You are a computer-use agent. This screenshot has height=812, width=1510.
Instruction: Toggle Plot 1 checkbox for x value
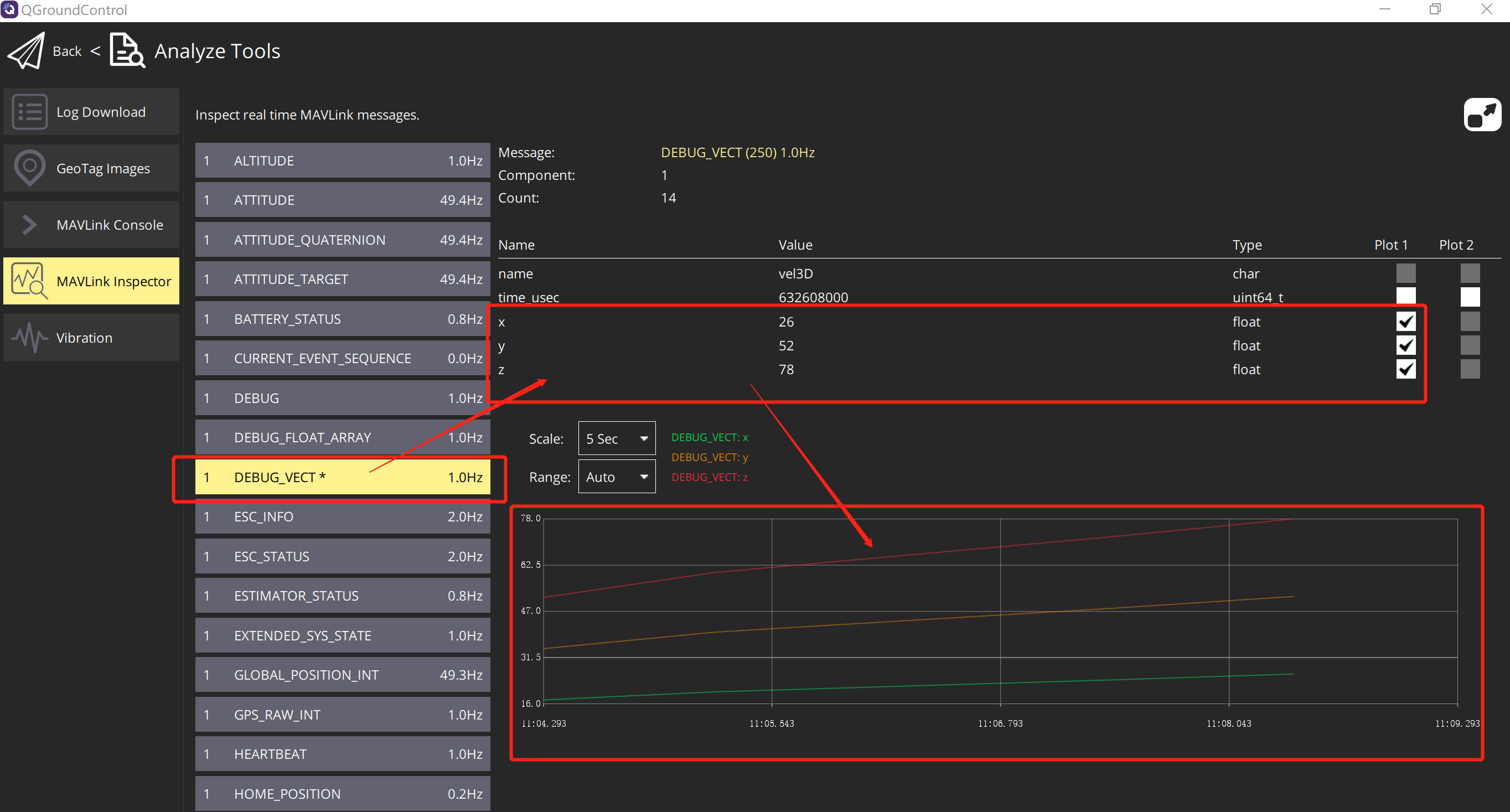(1405, 321)
